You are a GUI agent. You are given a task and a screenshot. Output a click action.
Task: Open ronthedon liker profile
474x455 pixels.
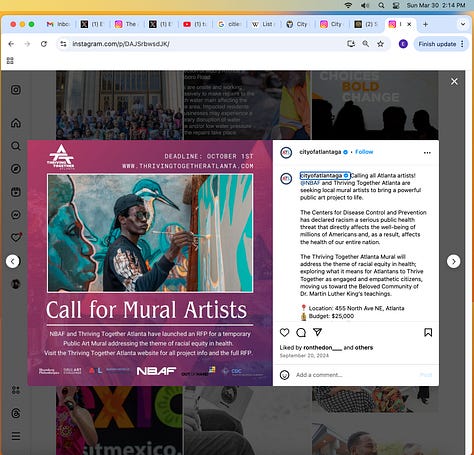[322, 348]
